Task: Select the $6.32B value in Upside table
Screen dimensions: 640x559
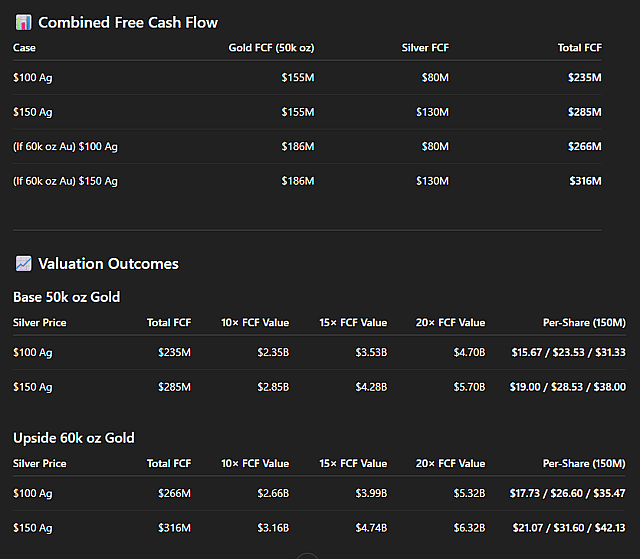Action: coord(469,528)
